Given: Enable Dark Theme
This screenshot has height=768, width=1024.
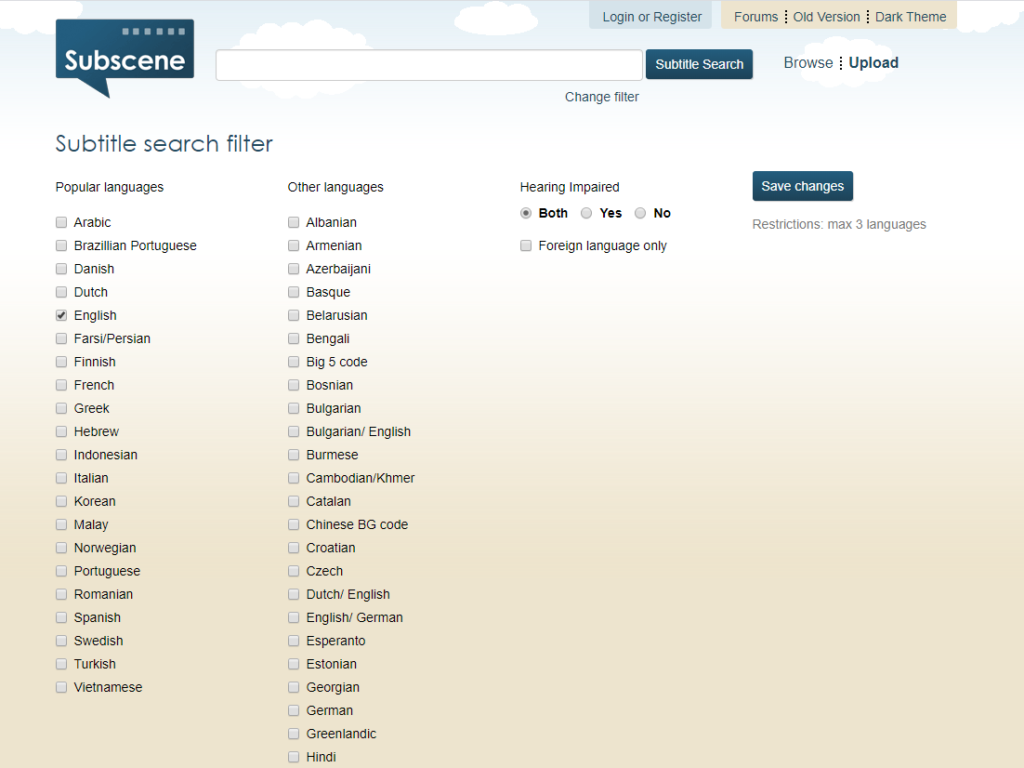Looking at the screenshot, I should coord(910,17).
